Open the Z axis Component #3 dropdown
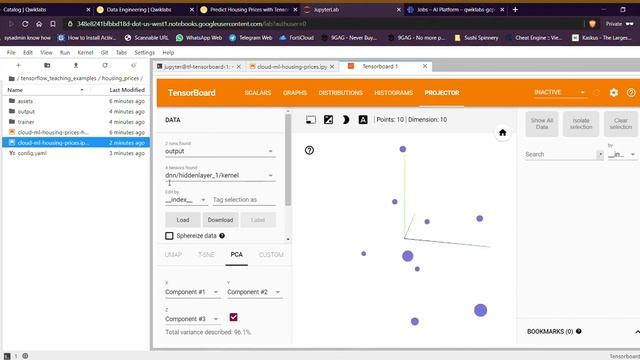 192,319
